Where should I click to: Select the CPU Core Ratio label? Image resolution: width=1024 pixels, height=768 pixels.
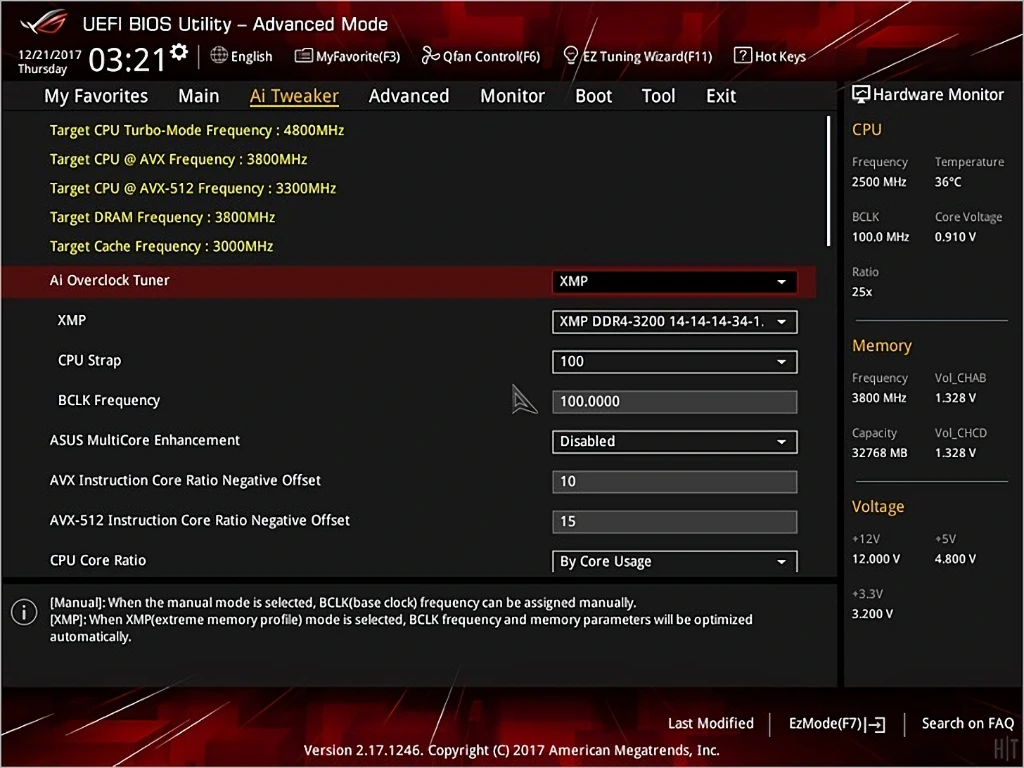click(98, 560)
